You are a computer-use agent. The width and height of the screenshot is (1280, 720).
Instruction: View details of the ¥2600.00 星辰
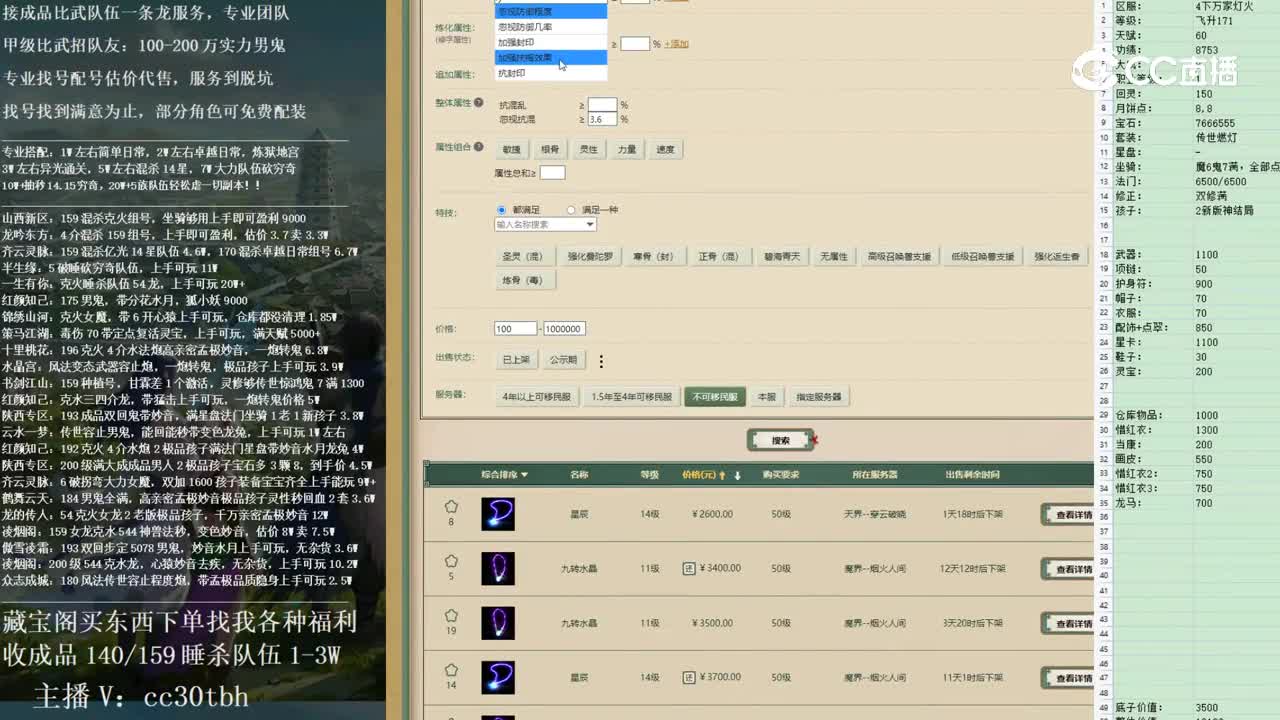pyautogui.click(x=1068, y=515)
